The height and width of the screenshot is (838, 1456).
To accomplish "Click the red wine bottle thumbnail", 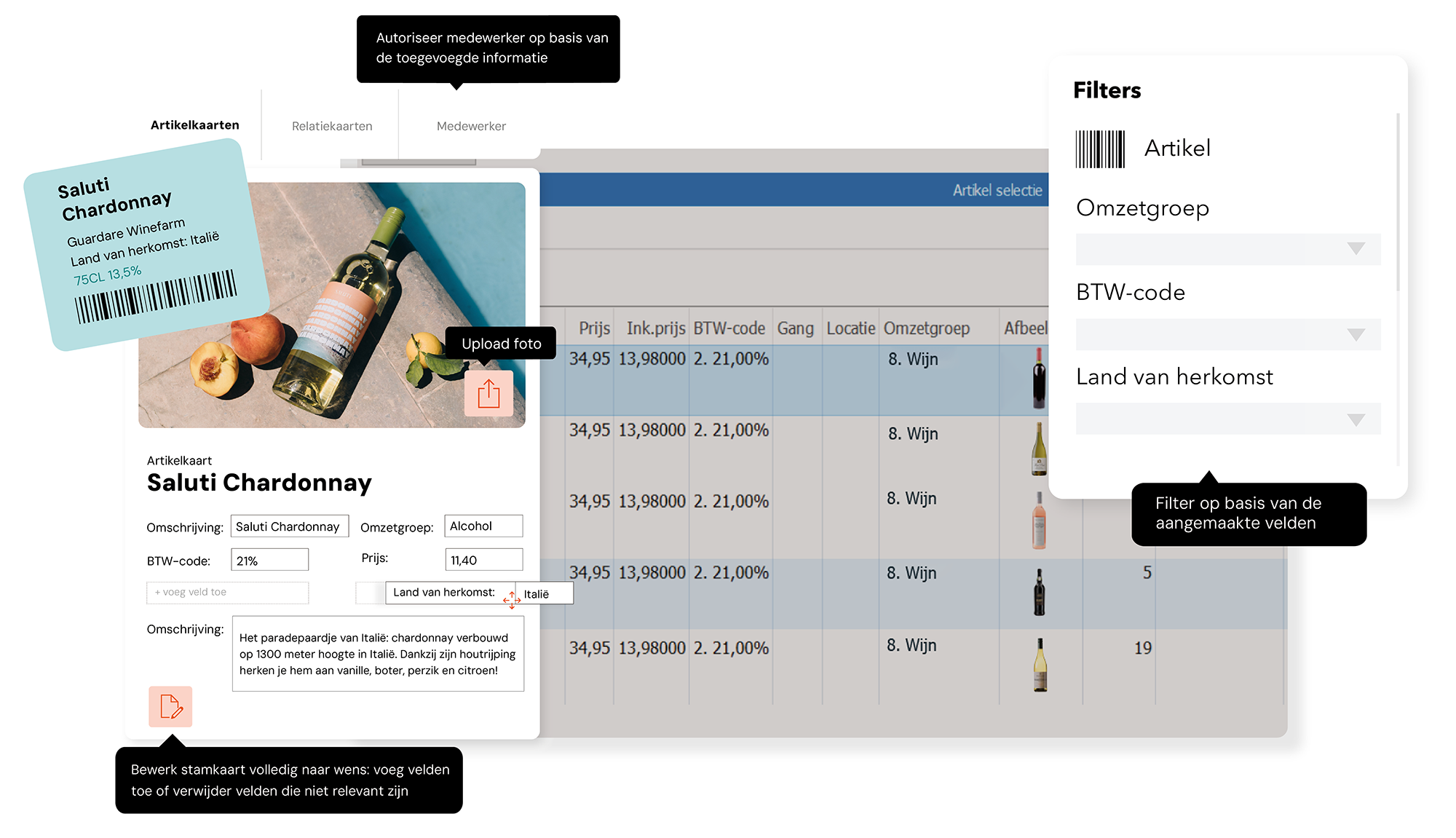I will (1039, 378).
